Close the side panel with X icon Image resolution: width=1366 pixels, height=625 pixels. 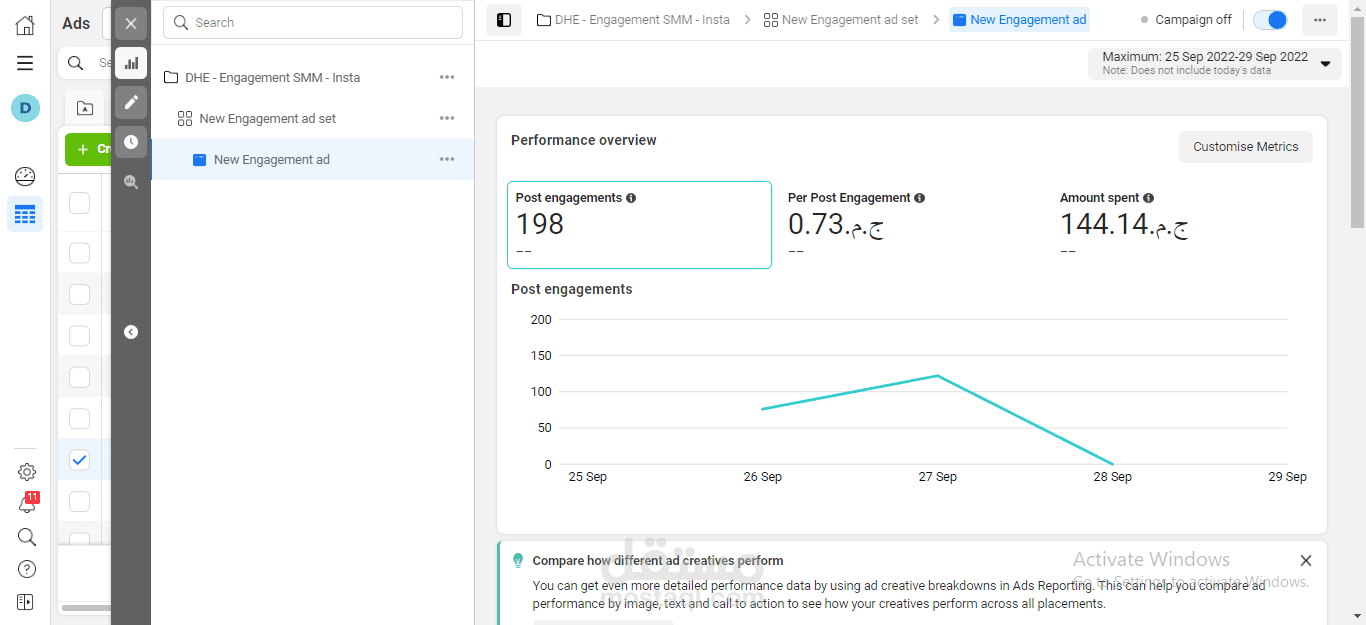(131, 23)
